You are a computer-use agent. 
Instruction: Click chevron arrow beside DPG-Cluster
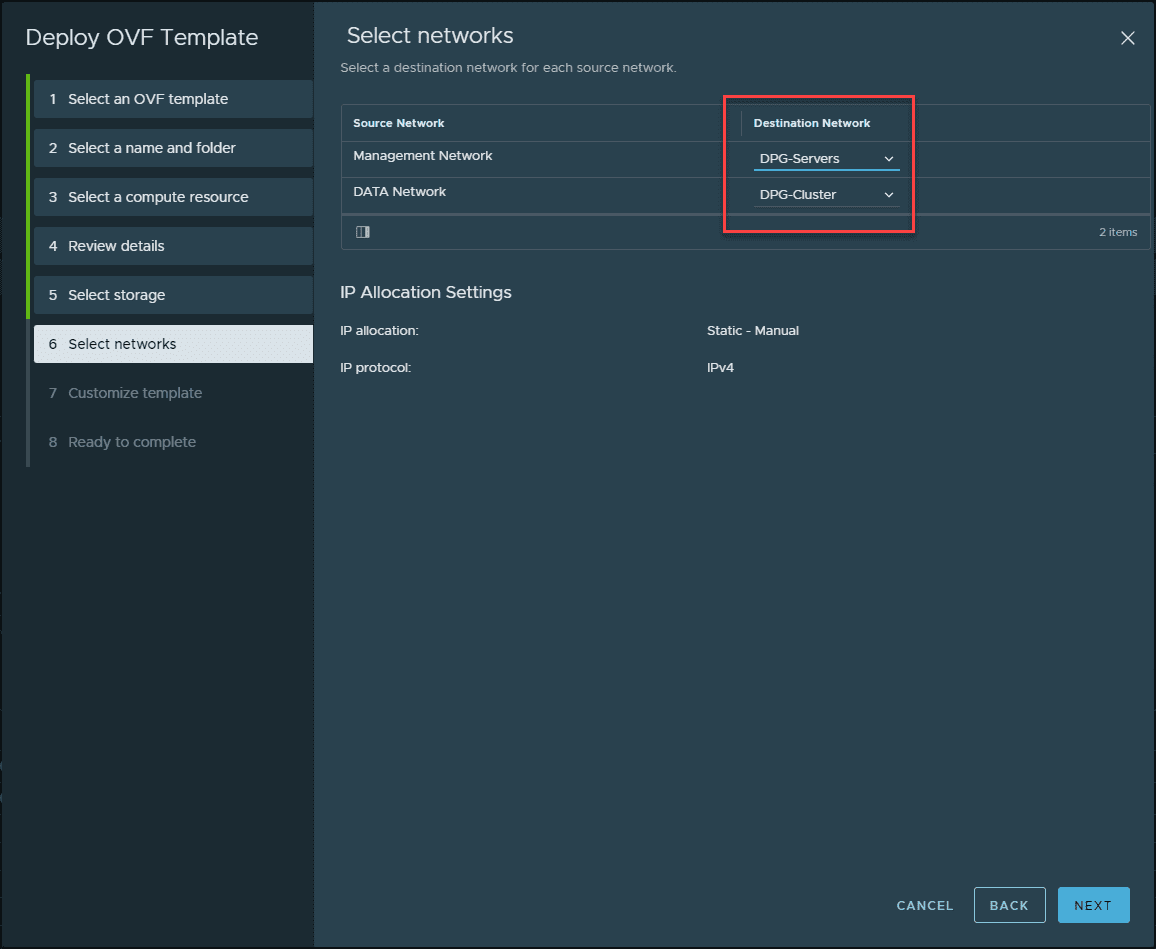pyautogui.click(x=889, y=194)
